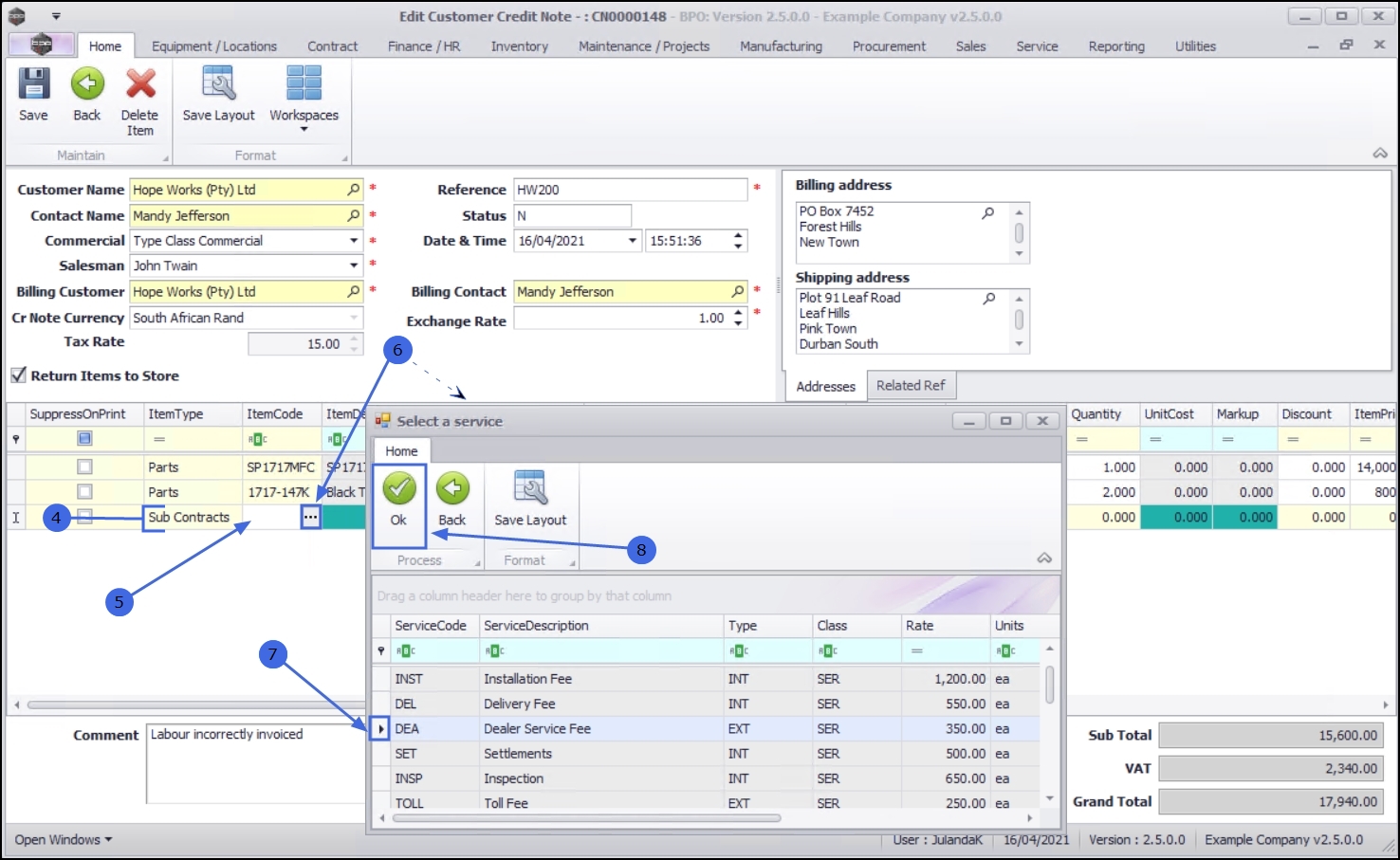Check SuppressOnPrint for SP1717MFC parts row

(x=85, y=467)
